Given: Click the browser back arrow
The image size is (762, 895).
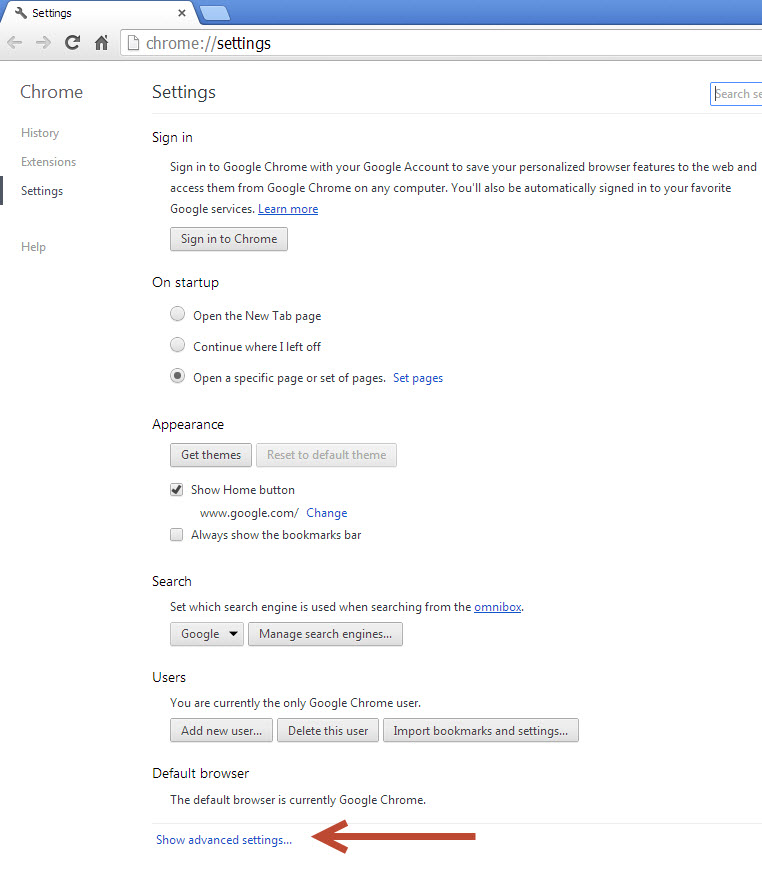Looking at the screenshot, I should (15, 43).
